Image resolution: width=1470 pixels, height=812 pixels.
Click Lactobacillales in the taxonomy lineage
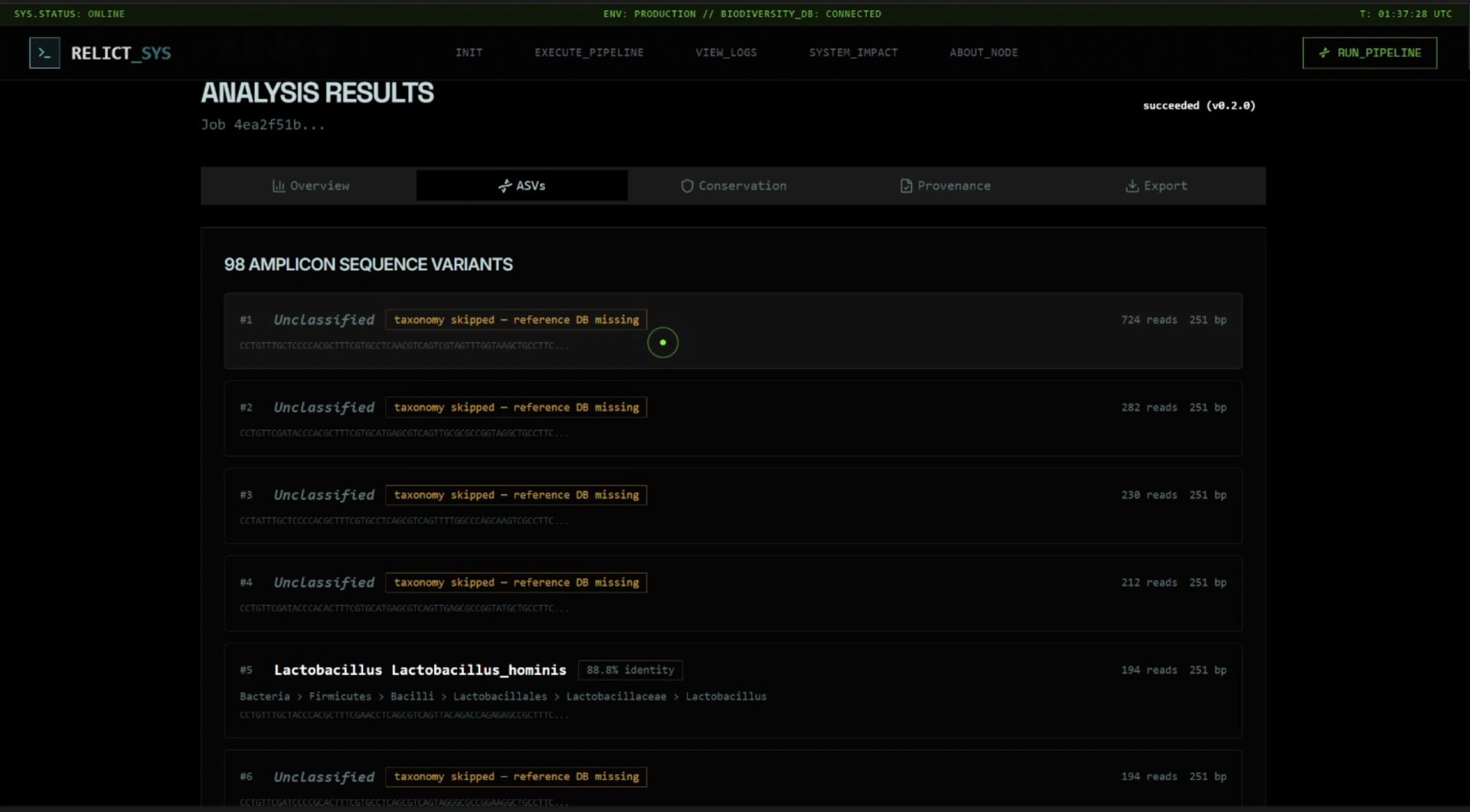click(x=500, y=696)
